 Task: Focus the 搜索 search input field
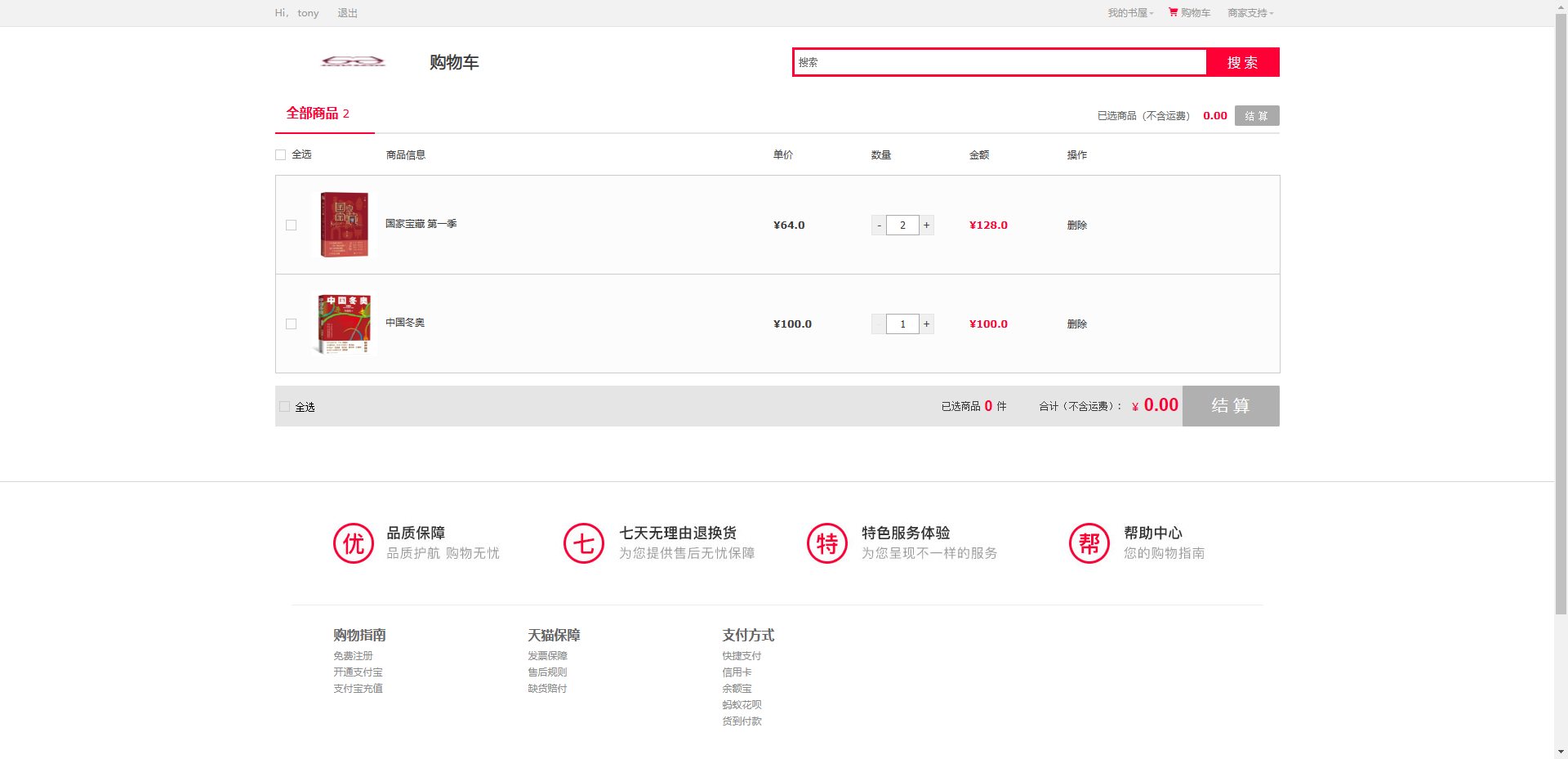999,62
